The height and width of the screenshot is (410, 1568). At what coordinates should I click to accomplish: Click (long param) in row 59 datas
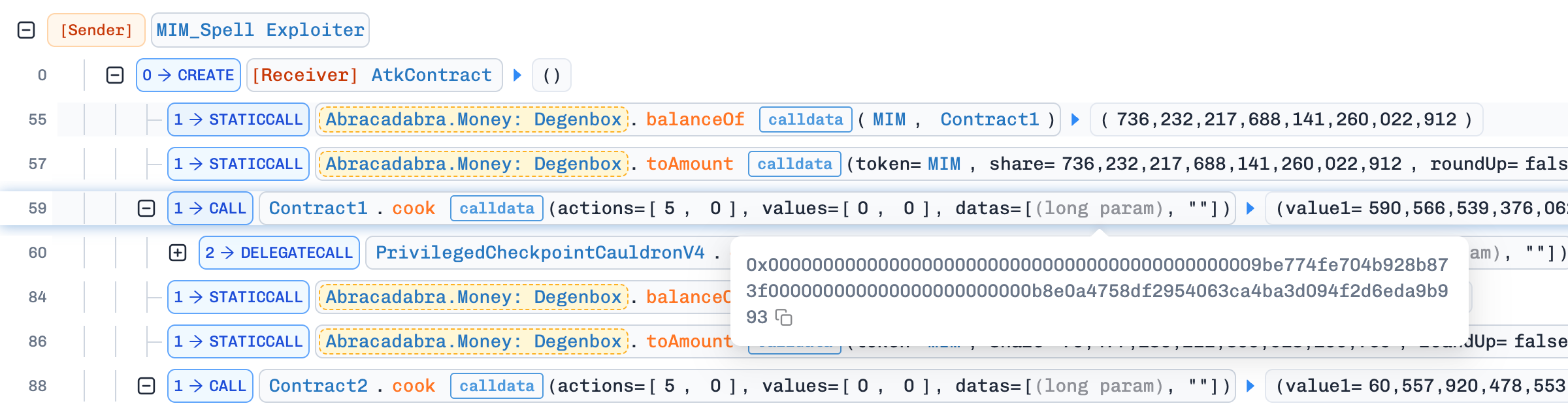(1100, 208)
